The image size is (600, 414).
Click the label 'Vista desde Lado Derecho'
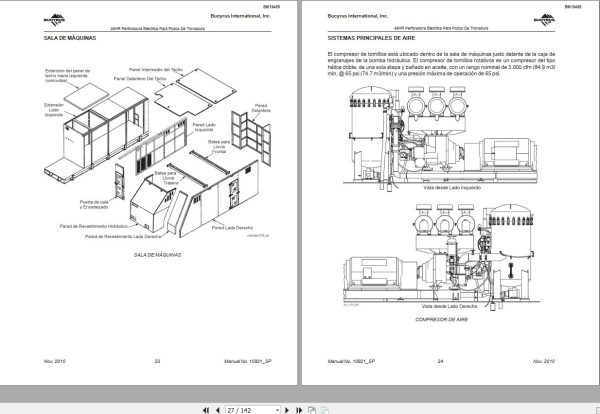click(x=449, y=306)
